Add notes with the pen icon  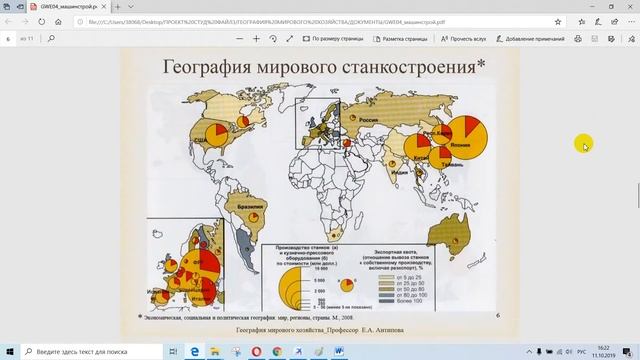[598, 22]
